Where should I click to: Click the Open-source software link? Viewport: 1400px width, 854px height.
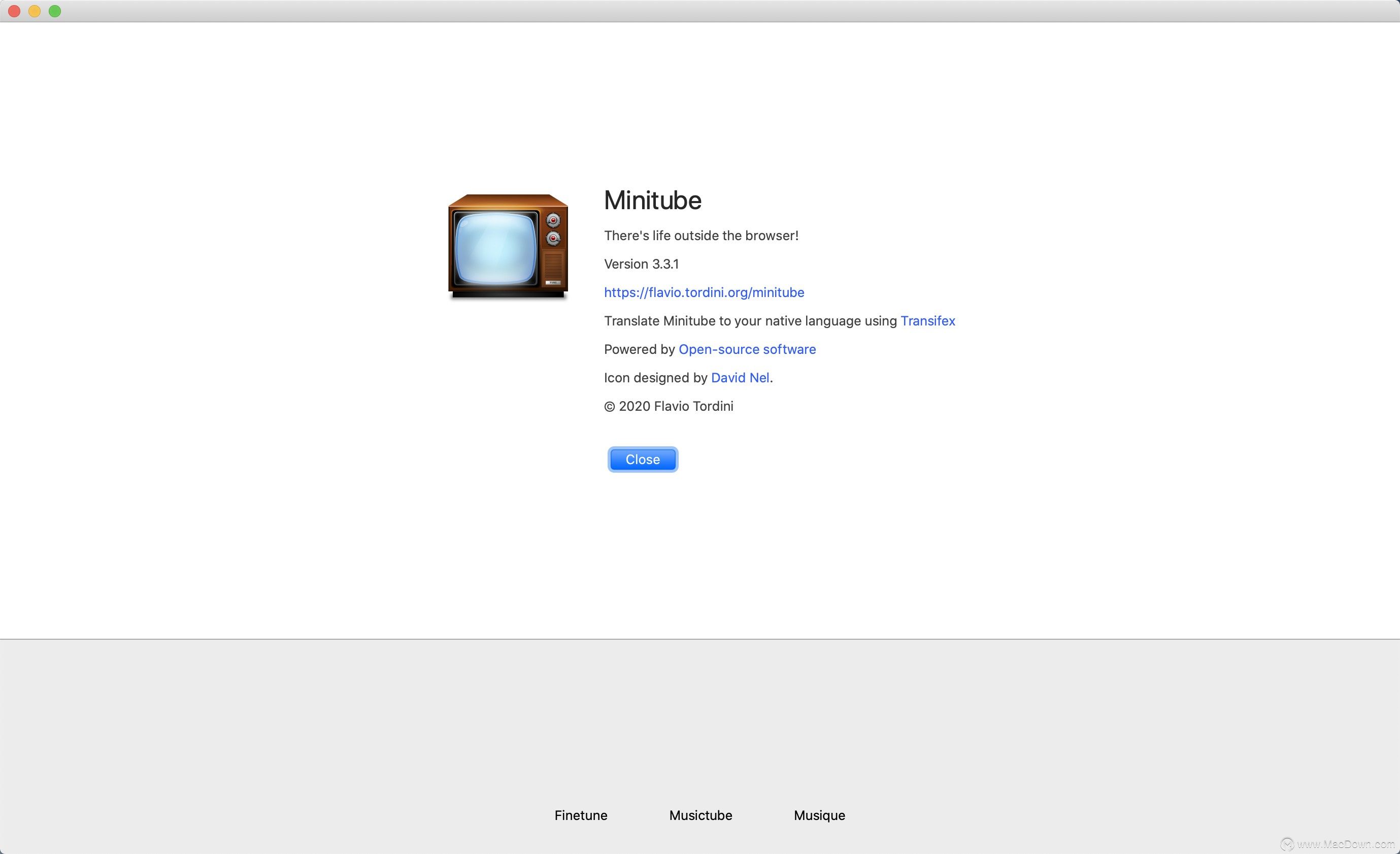pos(747,349)
